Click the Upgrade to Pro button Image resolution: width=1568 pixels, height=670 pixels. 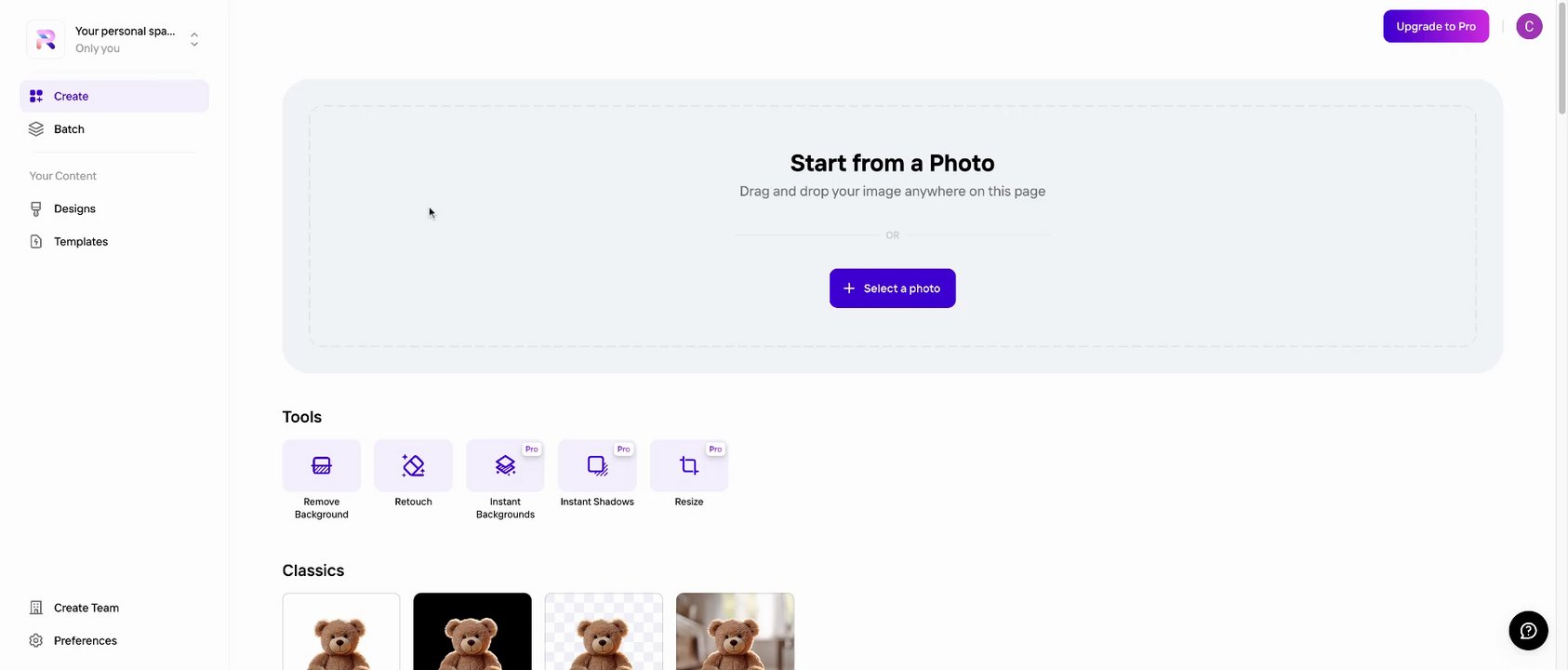1436,26
